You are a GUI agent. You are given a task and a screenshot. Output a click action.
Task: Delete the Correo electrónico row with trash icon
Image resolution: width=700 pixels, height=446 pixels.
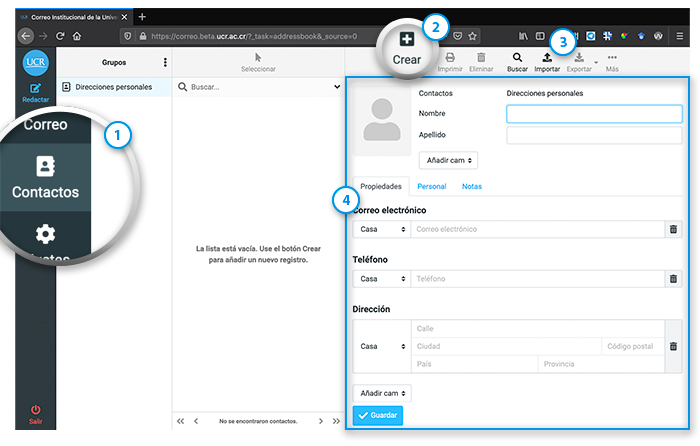pyautogui.click(x=673, y=230)
